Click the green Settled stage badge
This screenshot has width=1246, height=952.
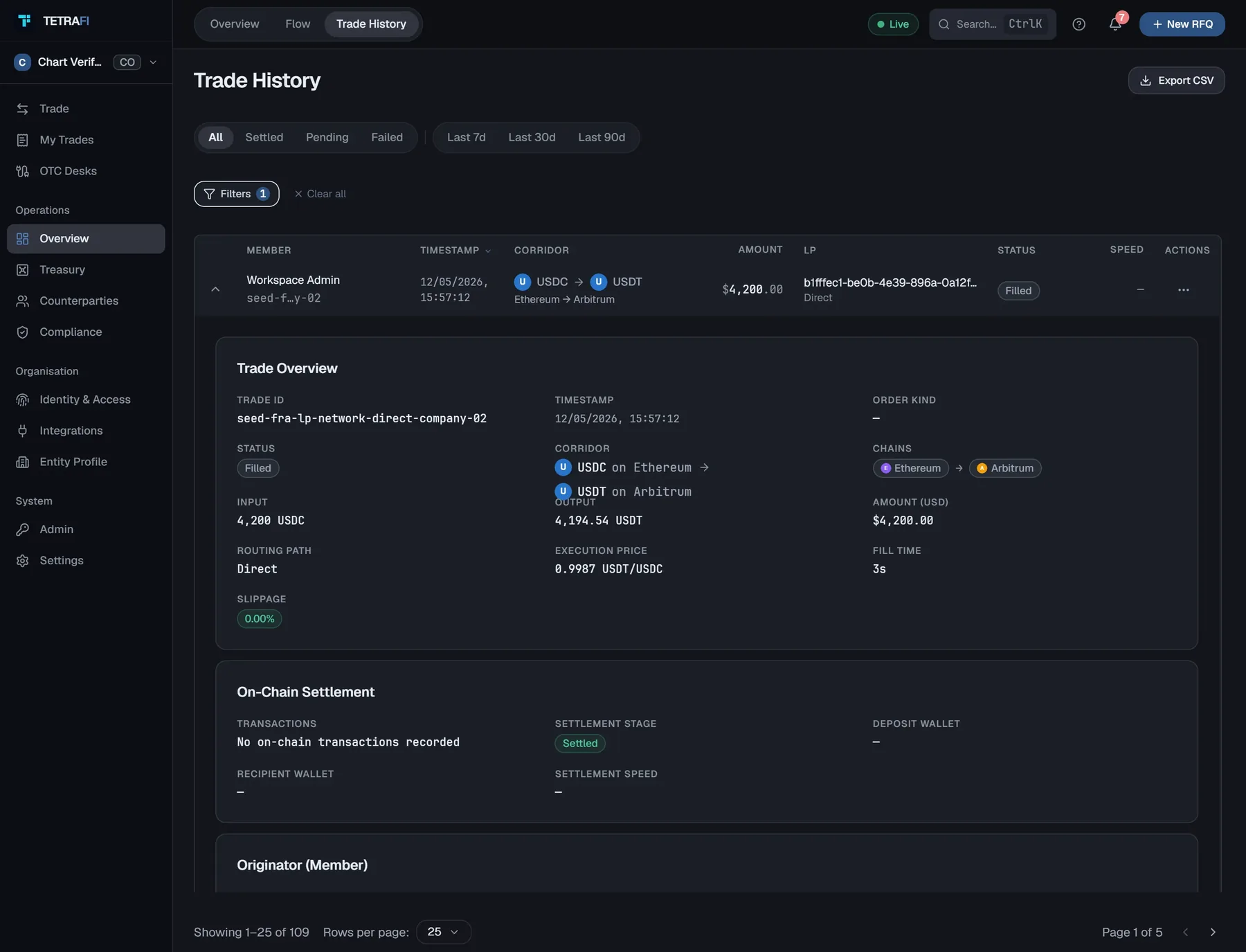579,744
